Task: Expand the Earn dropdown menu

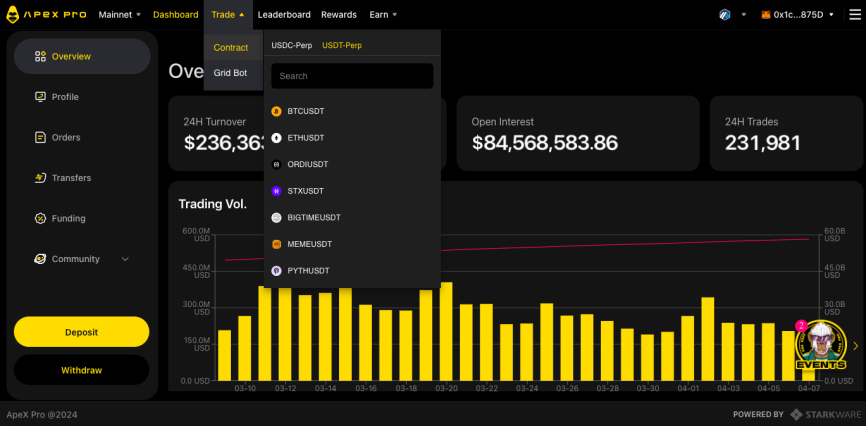Action: [x=383, y=15]
